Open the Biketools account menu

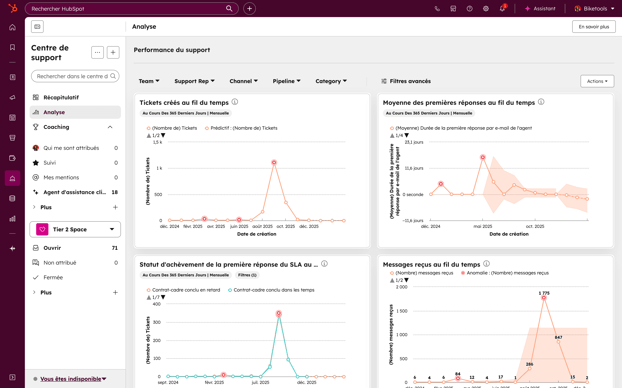coord(594,8)
